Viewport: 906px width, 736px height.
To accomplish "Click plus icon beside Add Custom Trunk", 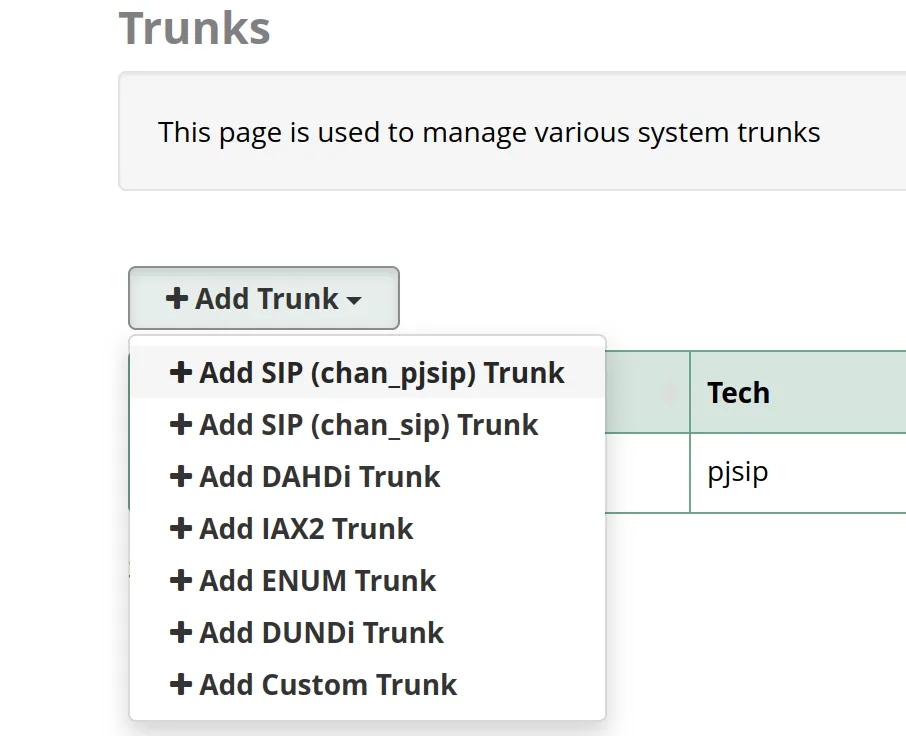I will click(180, 684).
